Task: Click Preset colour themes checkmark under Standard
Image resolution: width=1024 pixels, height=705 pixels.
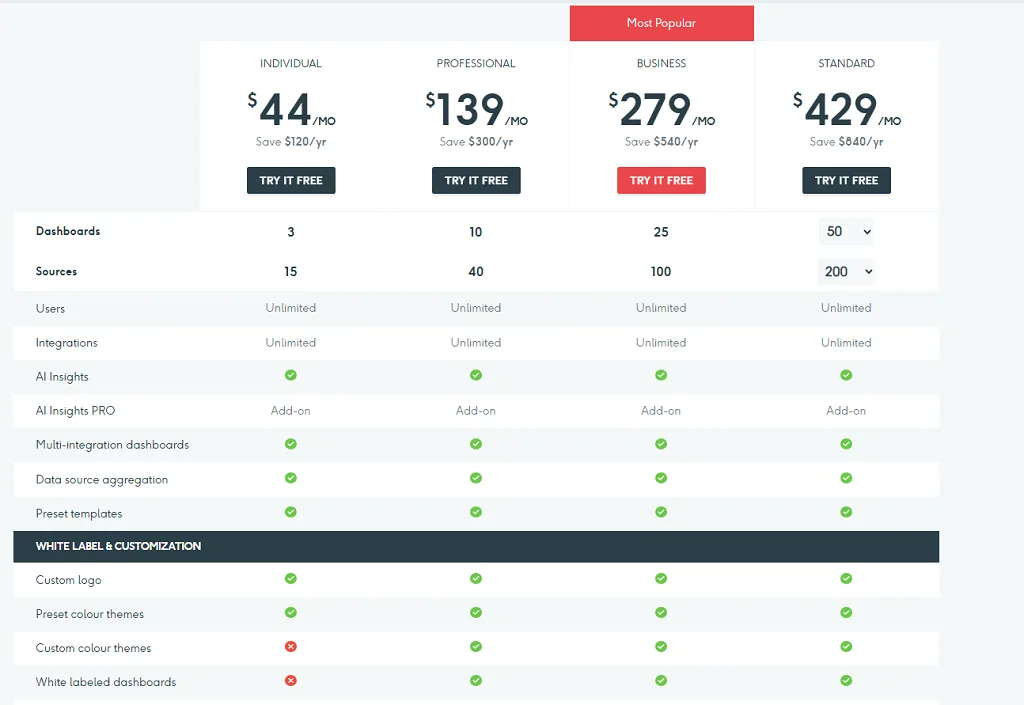Action: tap(846, 613)
